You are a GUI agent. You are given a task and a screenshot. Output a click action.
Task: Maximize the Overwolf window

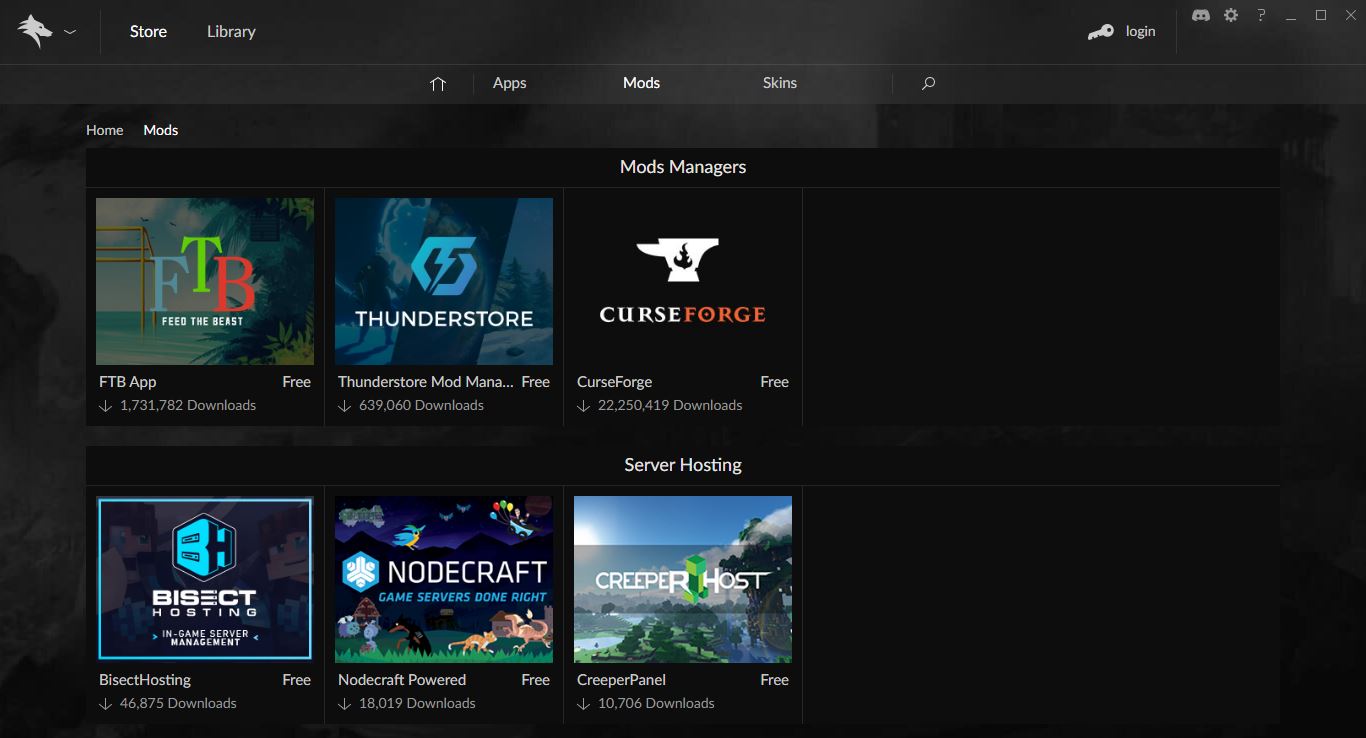(x=1321, y=15)
